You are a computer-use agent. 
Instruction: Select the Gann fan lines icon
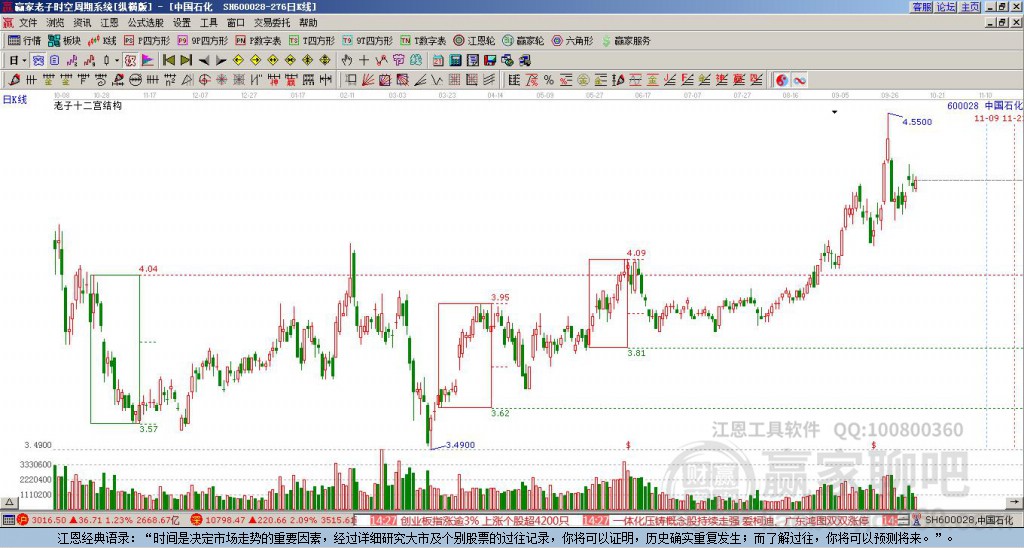(x=367, y=80)
